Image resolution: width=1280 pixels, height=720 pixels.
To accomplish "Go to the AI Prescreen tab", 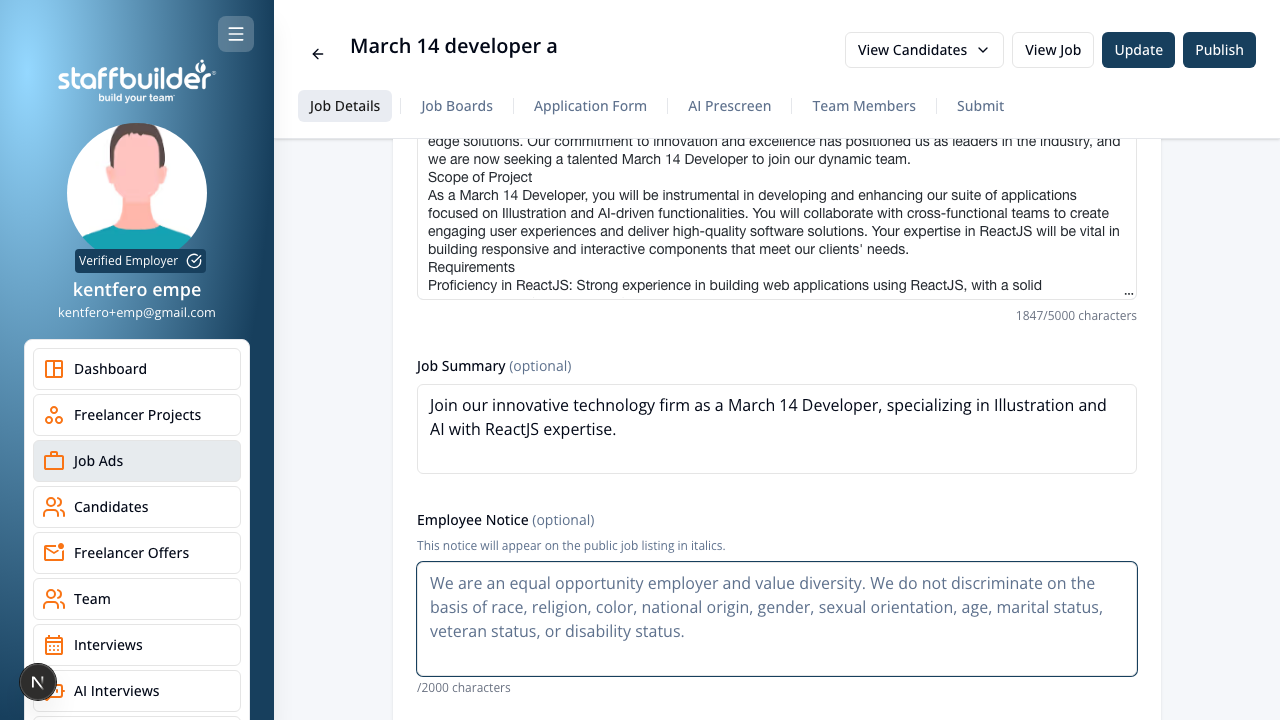I will click(x=729, y=106).
